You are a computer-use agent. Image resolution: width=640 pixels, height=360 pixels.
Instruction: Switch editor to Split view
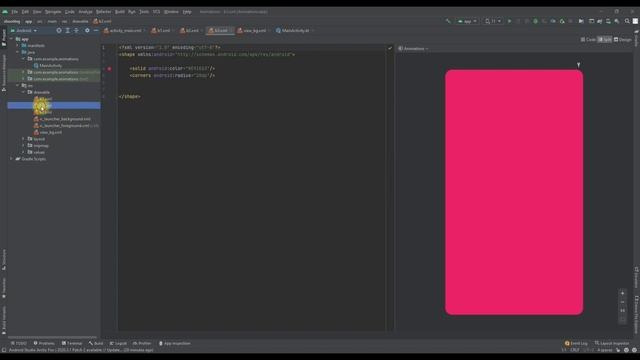coord(605,40)
